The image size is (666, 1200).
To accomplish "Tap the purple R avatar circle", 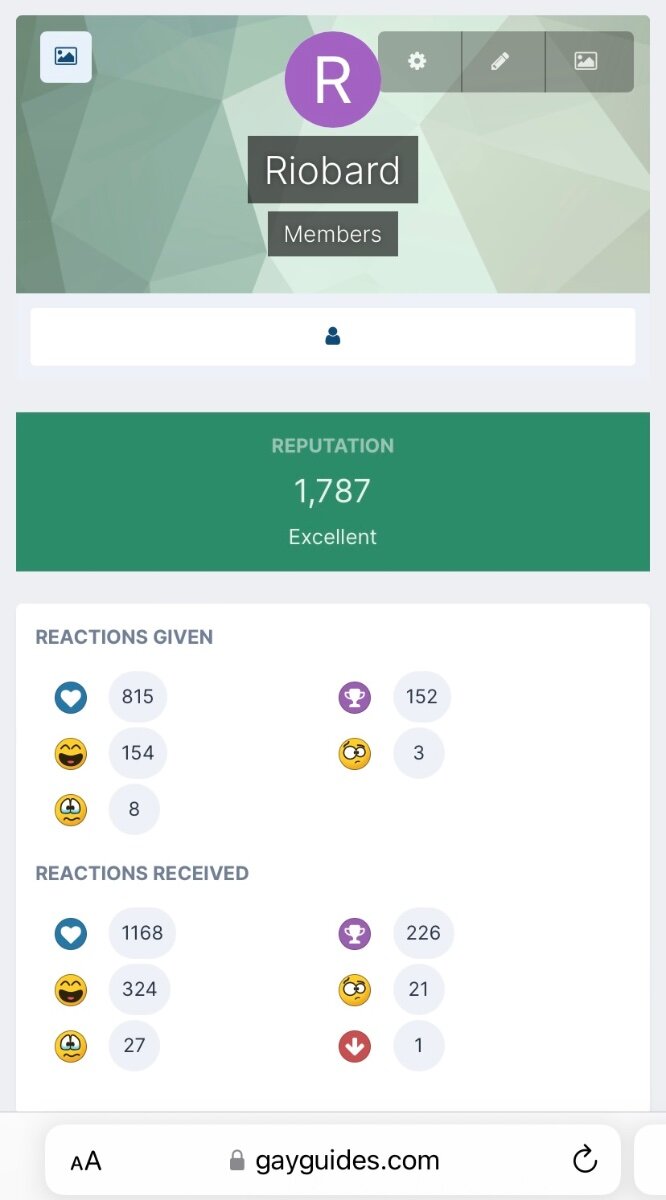I will [x=333, y=80].
